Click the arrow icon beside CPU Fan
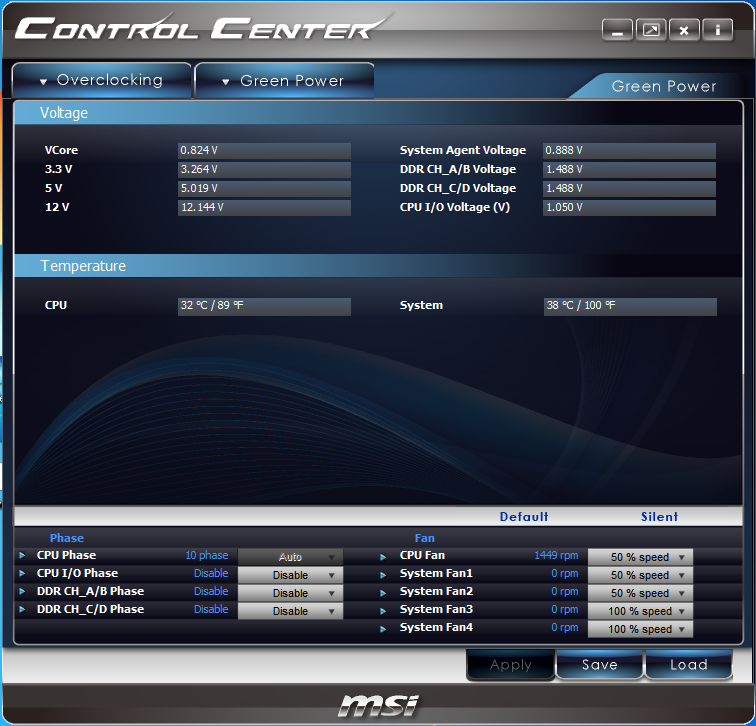The width and height of the screenshot is (756, 726). pos(383,557)
